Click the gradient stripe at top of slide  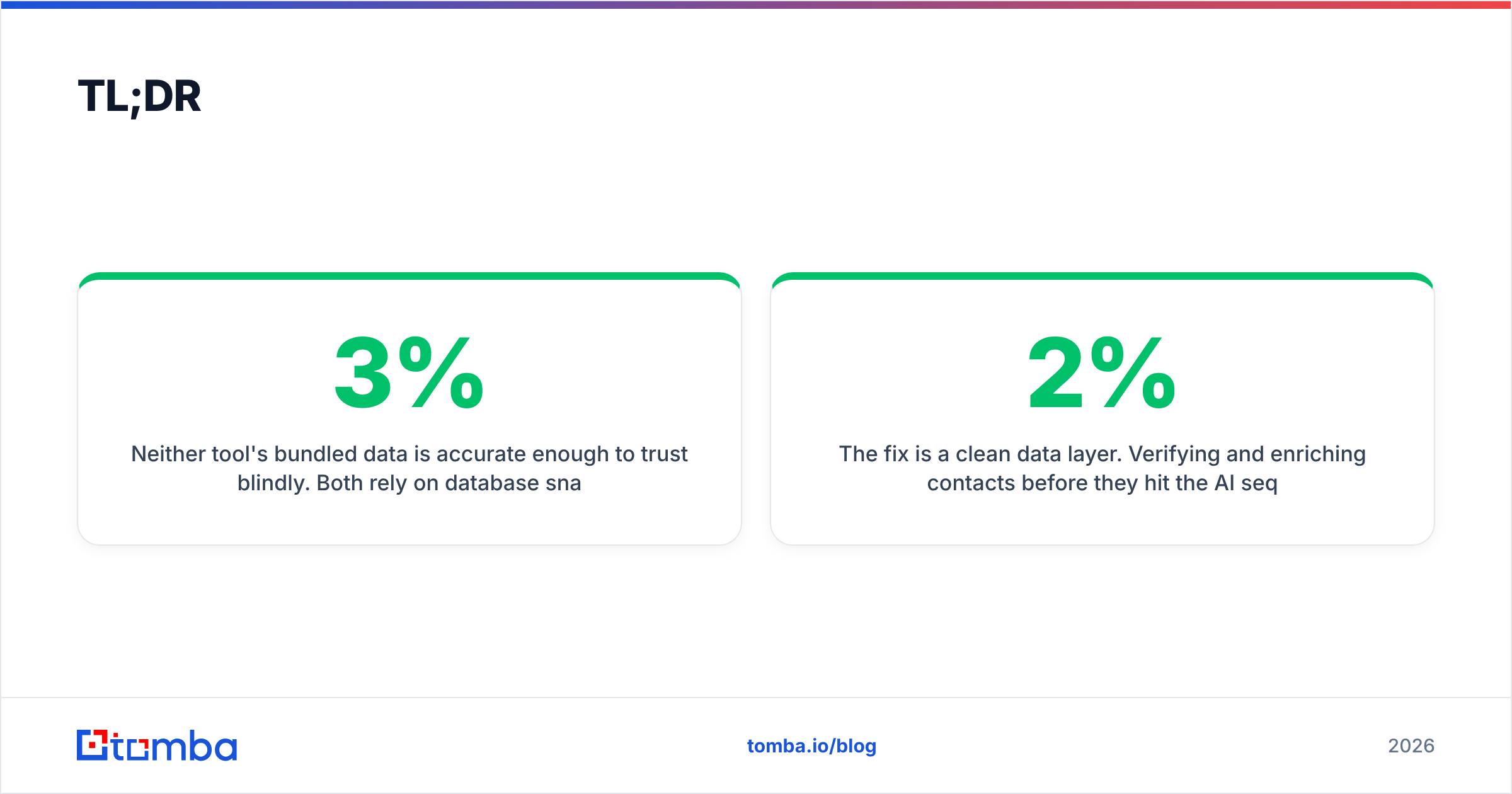coord(756,4)
